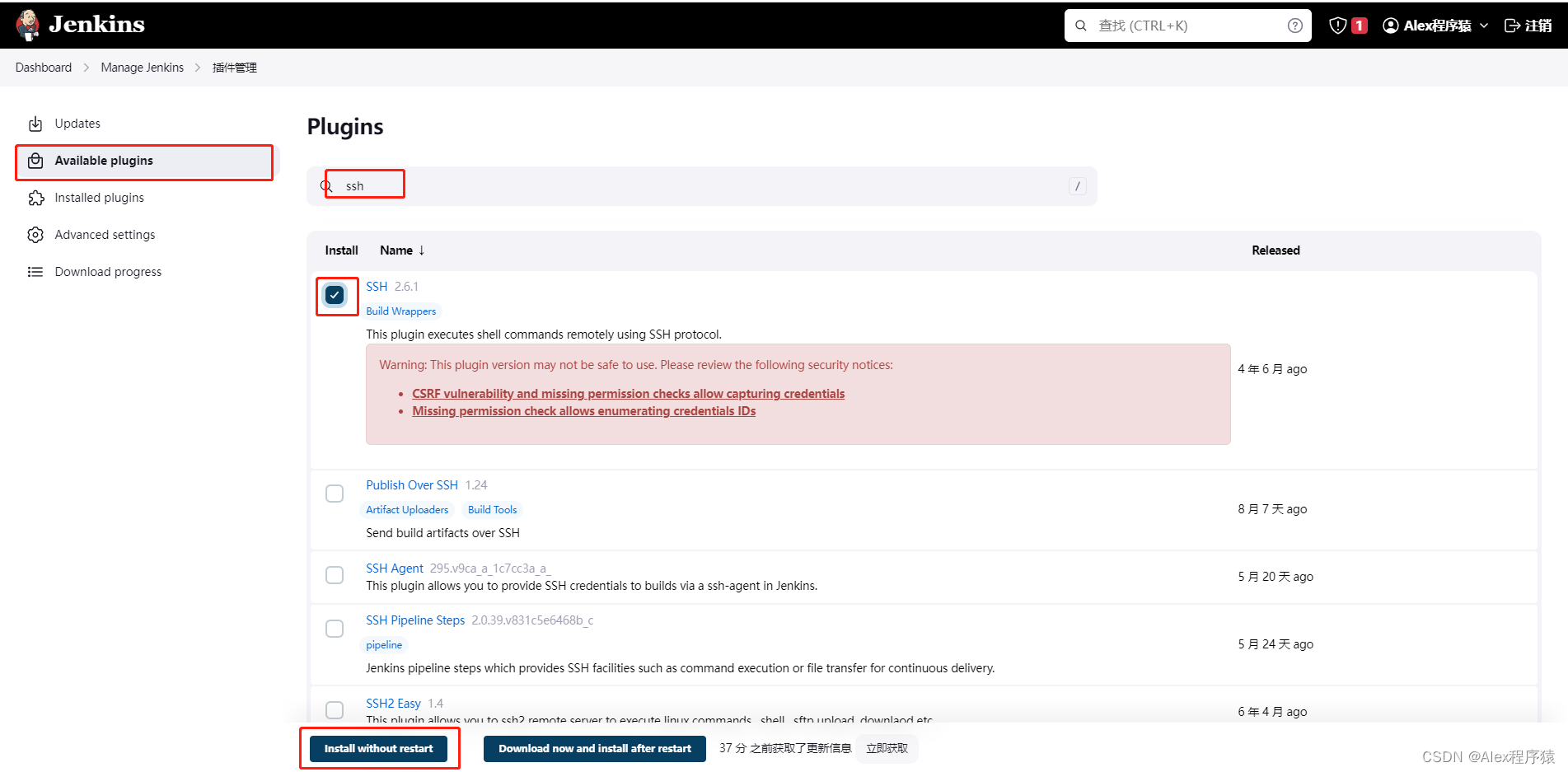Check the SSH2 Easy plugin checkbox
The height and width of the screenshot is (772, 1568).
(x=335, y=710)
